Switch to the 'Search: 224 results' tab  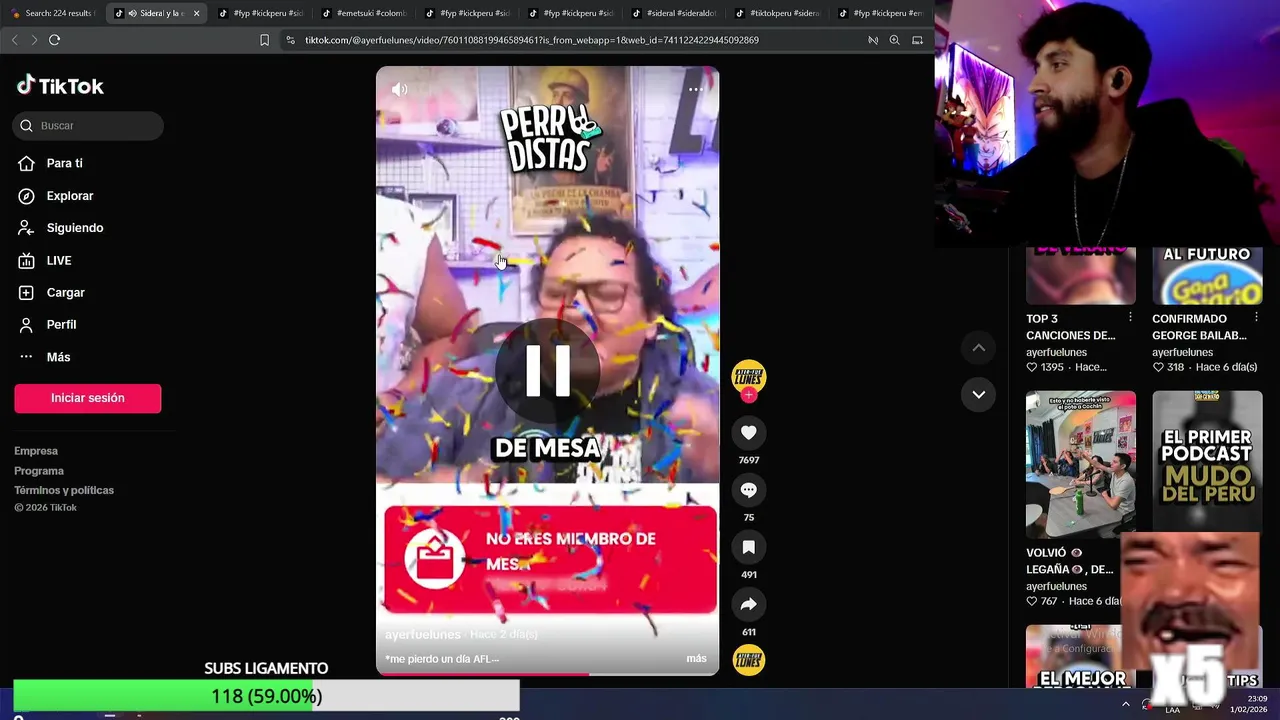click(52, 13)
